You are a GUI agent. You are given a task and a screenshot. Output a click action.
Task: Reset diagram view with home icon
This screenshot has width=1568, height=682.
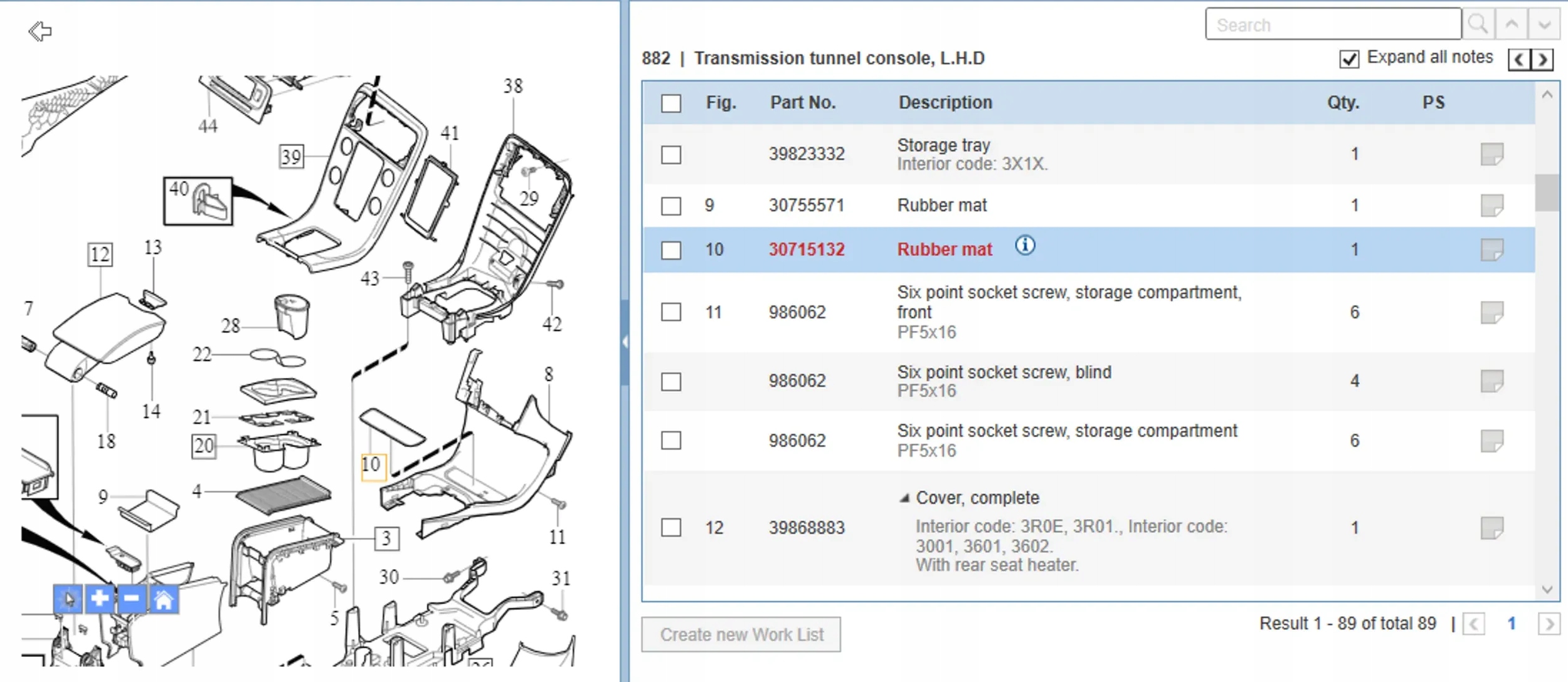click(x=163, y=599)
